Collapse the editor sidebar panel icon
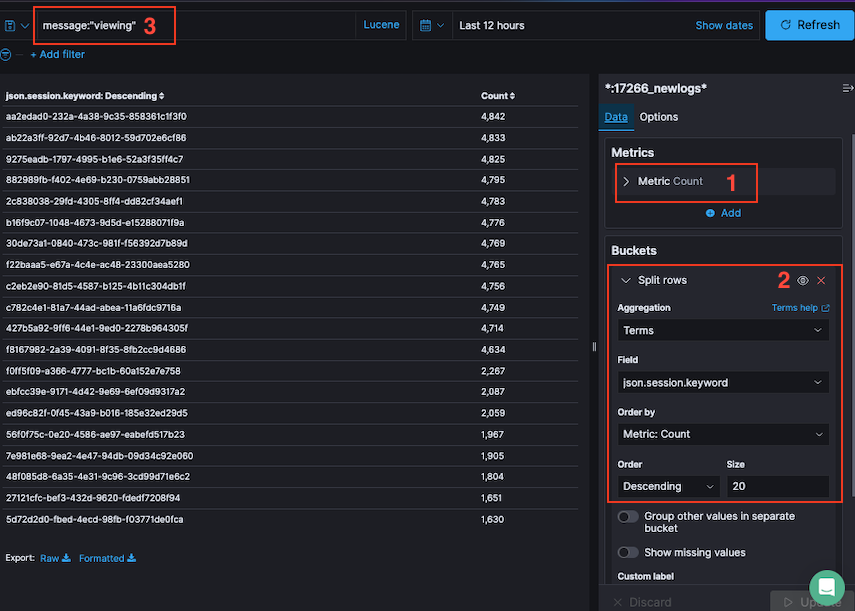The height and width of the screenshot is (611, 855). coord(847,88)
